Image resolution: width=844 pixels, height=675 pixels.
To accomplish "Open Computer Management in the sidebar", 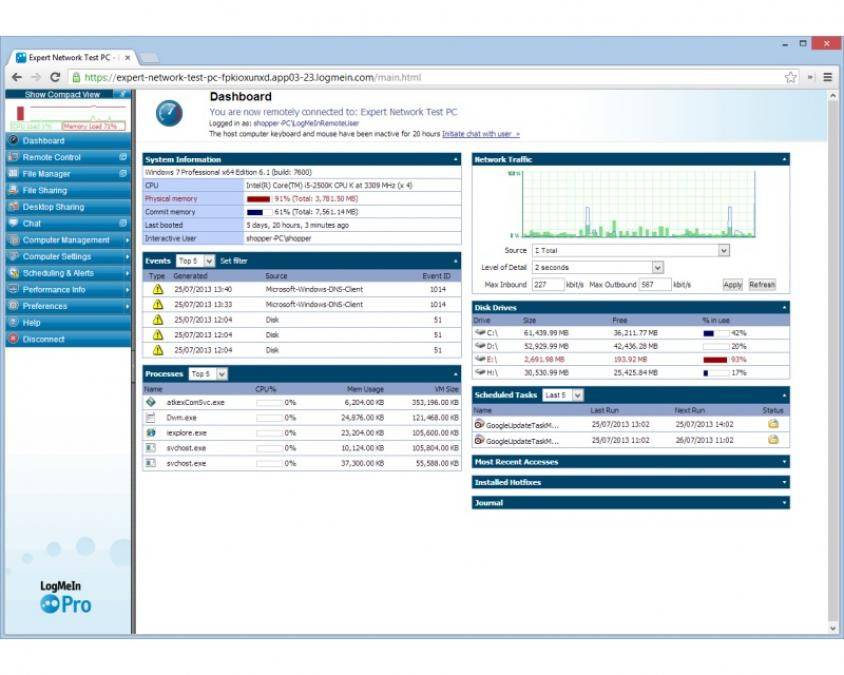I will (x=68, y=240).
